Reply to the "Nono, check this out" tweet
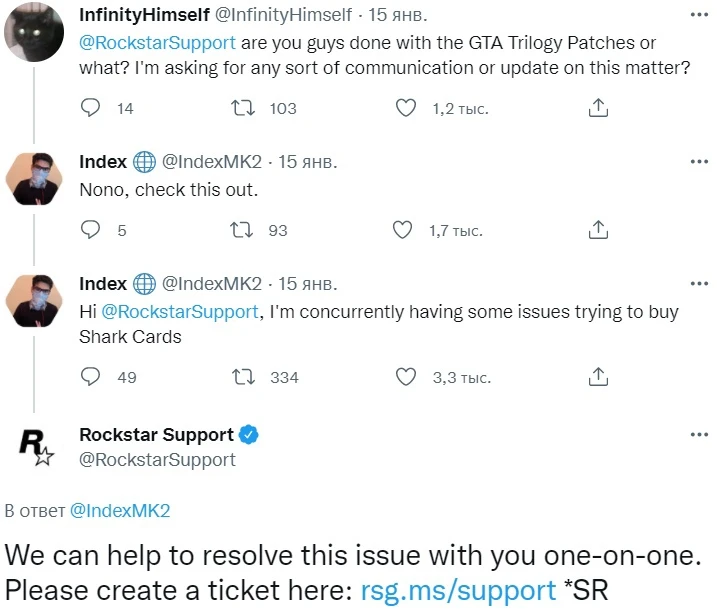717x616 pixels. 90,230
